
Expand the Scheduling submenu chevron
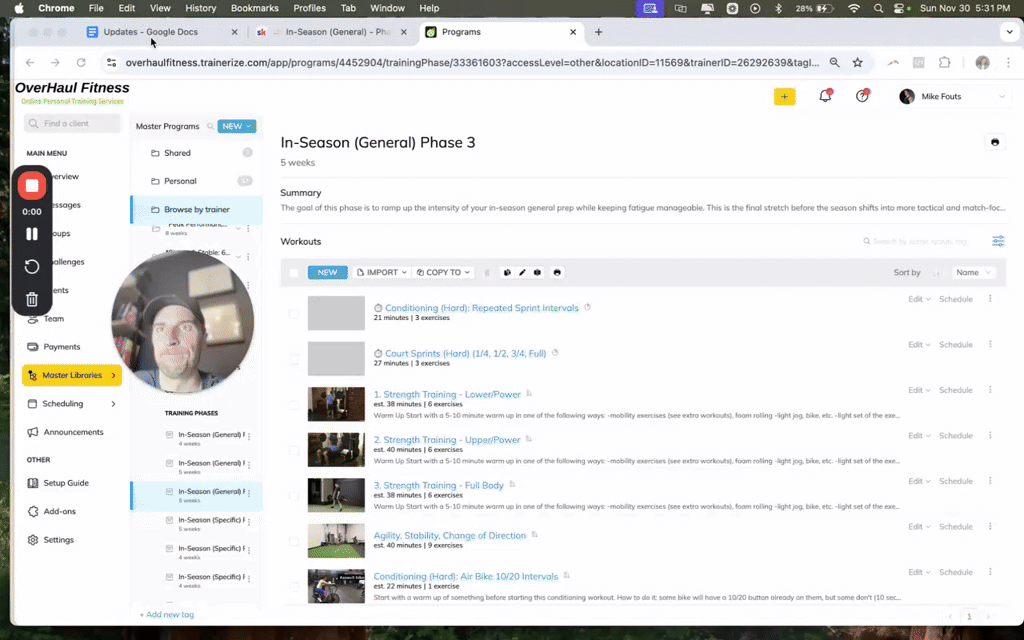tap(114, 404)
